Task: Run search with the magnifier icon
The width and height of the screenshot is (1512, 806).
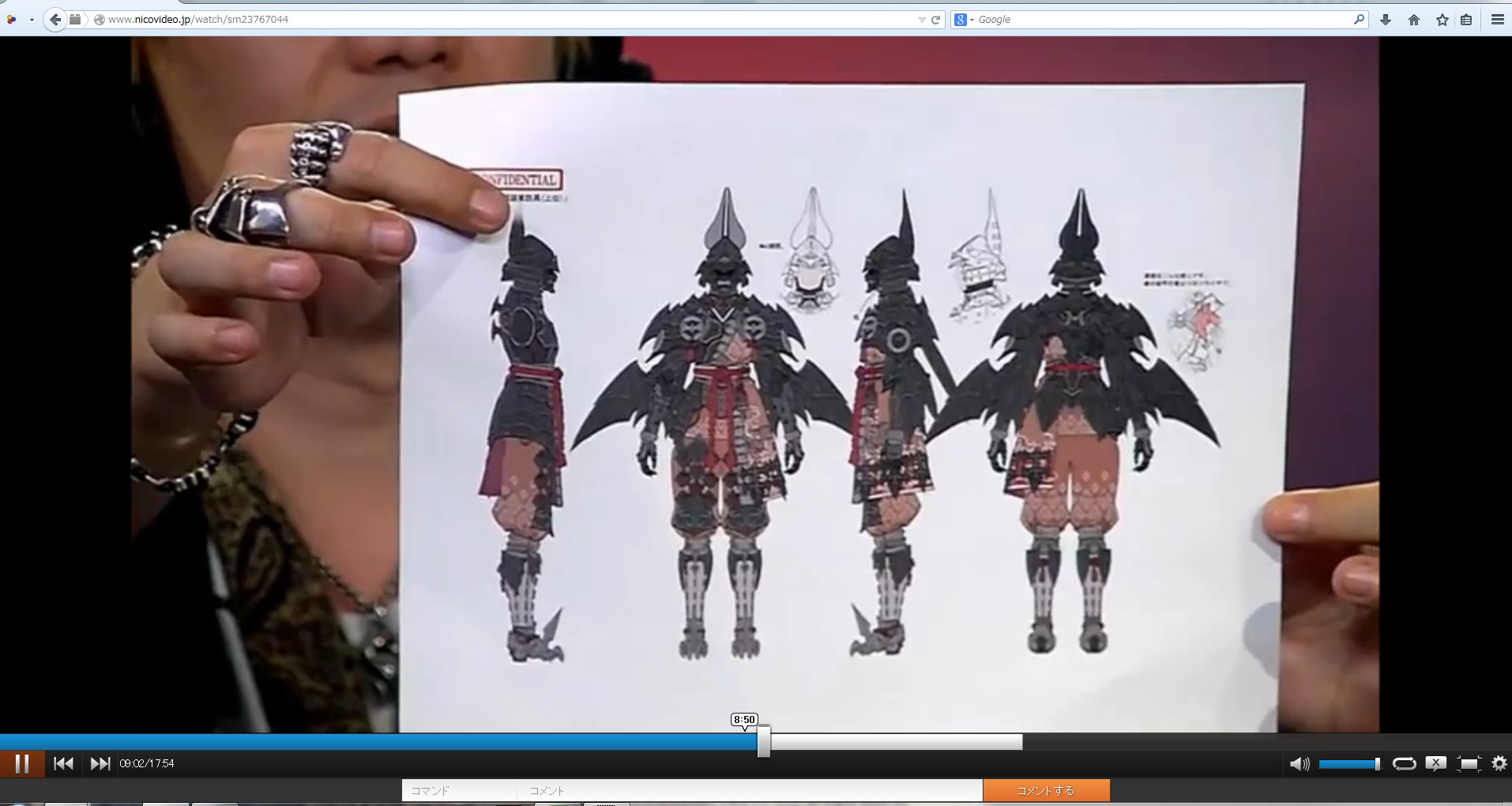Action: [x=1359, y=20]
